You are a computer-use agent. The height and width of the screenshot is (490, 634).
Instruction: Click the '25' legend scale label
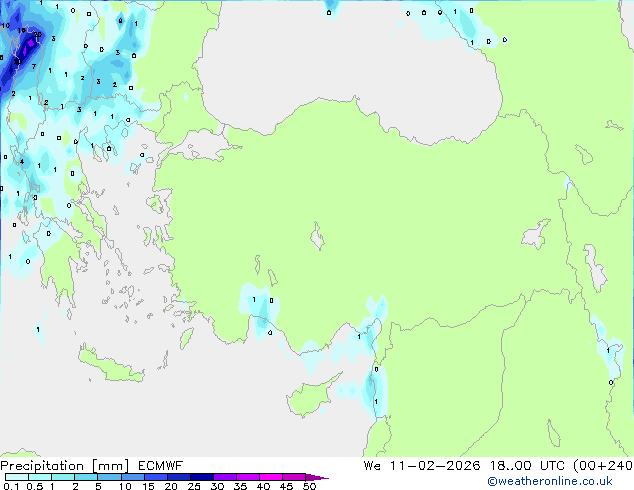pyautogui.click(x=194, y=486)
